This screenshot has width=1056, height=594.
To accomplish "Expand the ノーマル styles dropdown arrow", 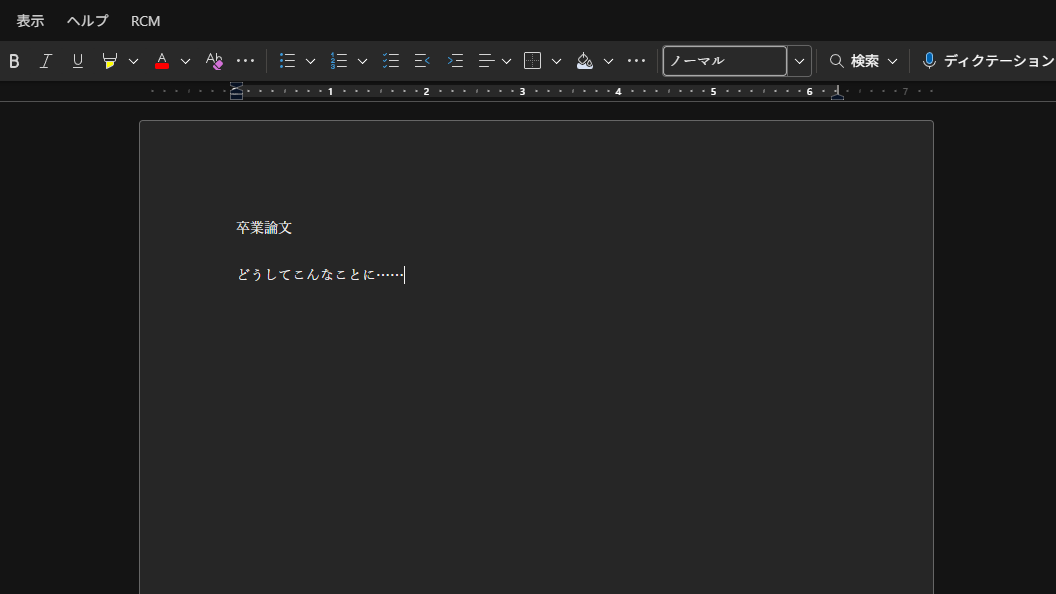I will coord(799,61).
